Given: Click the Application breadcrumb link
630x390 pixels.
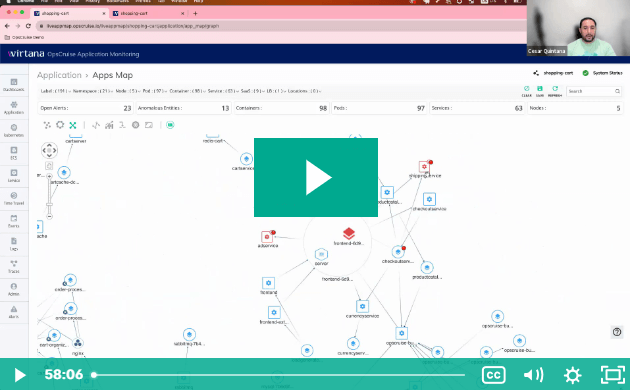Looking at the screenshot, I should point(59,75).
